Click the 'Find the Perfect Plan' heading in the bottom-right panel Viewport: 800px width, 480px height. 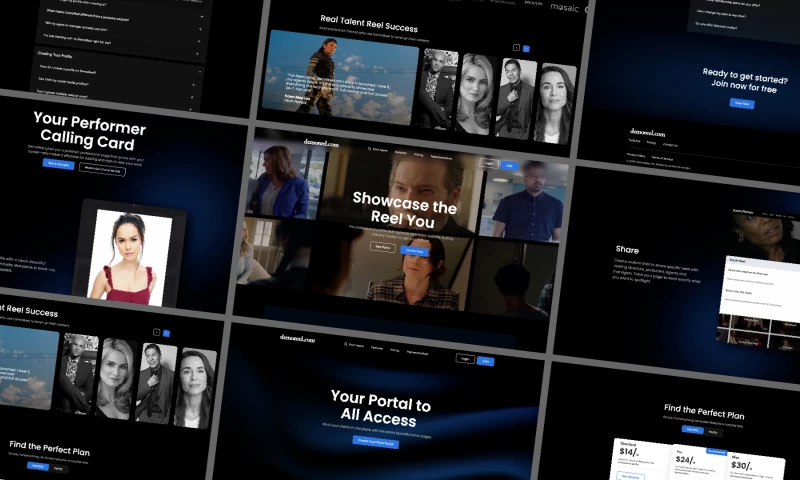[704, 411]
